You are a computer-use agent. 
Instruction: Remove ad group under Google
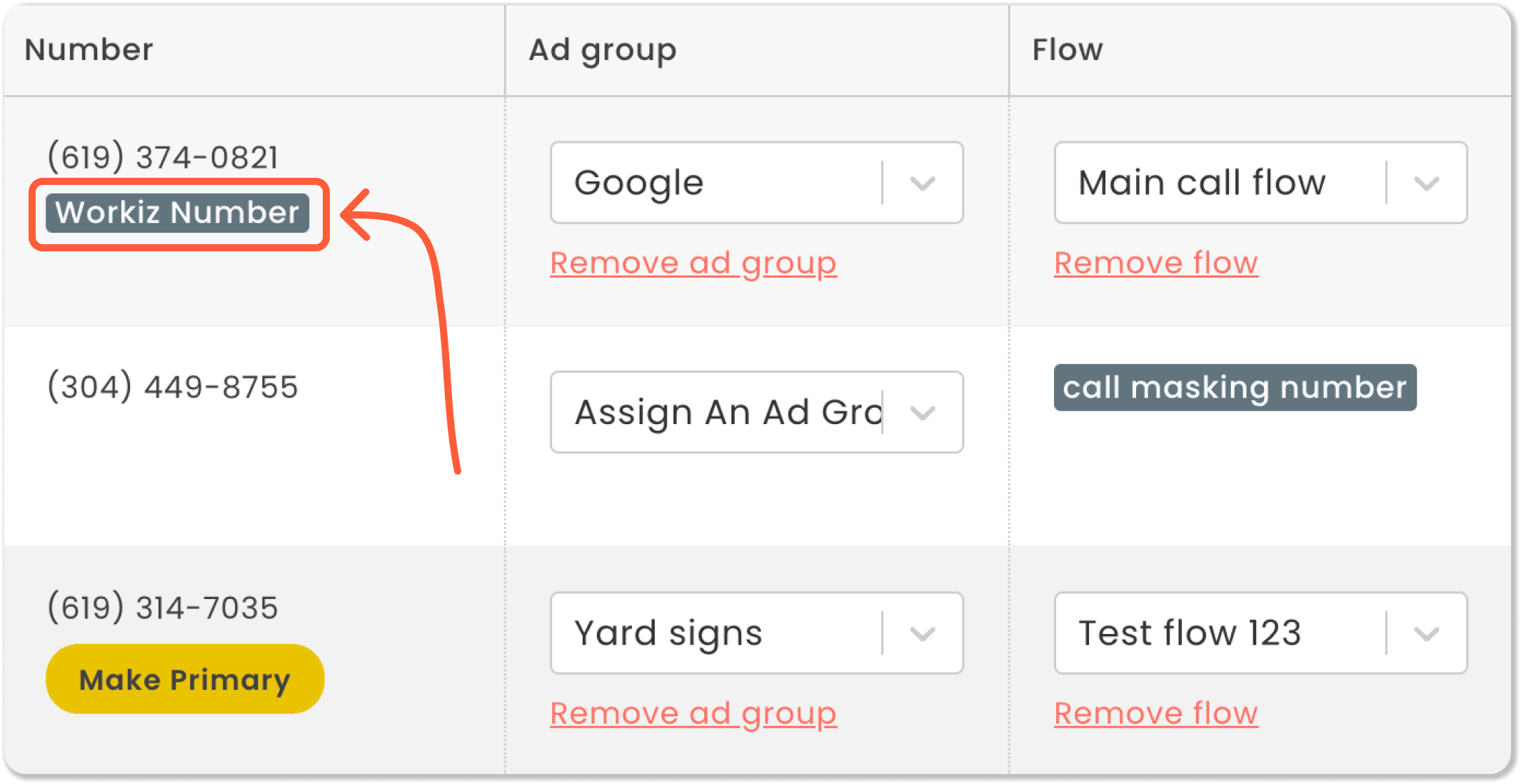[693, 263]
